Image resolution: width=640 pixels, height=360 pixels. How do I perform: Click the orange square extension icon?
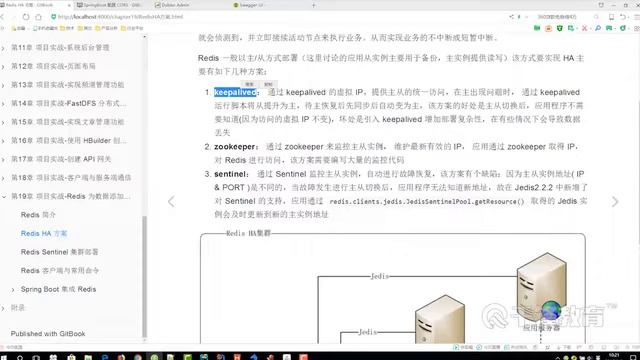point(549,28)
